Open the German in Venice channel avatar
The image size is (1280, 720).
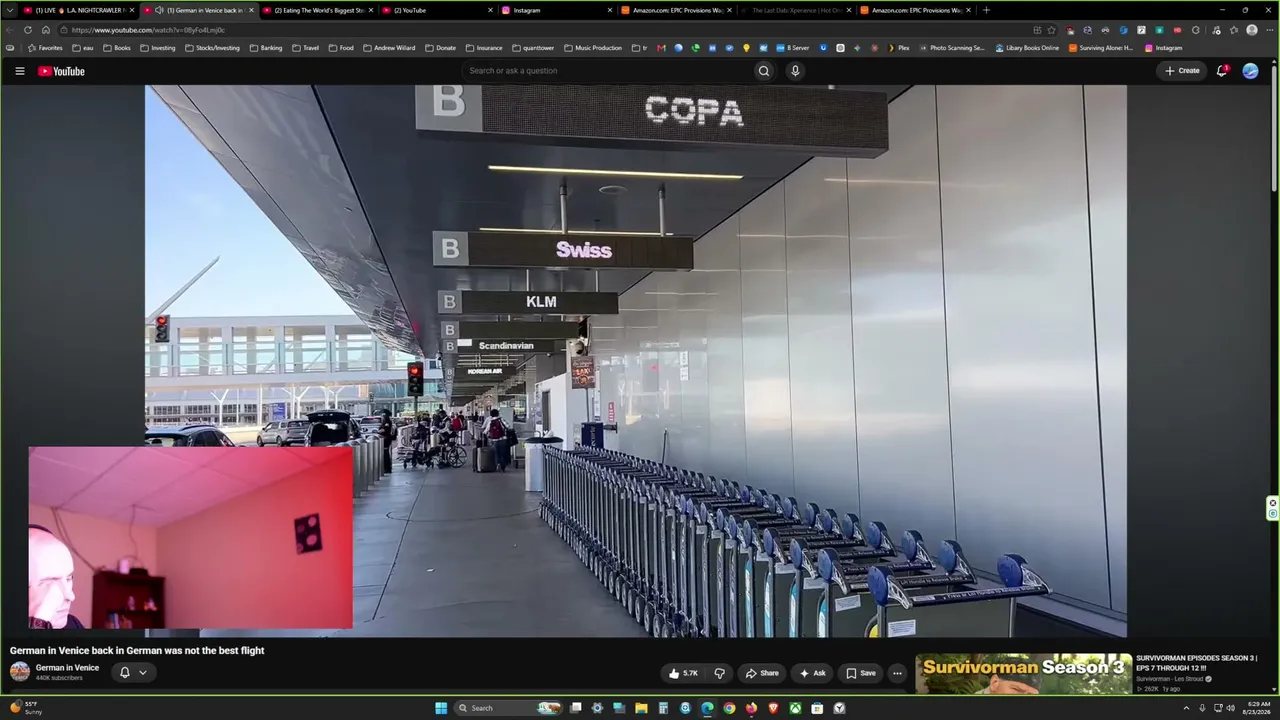(19, 672)
